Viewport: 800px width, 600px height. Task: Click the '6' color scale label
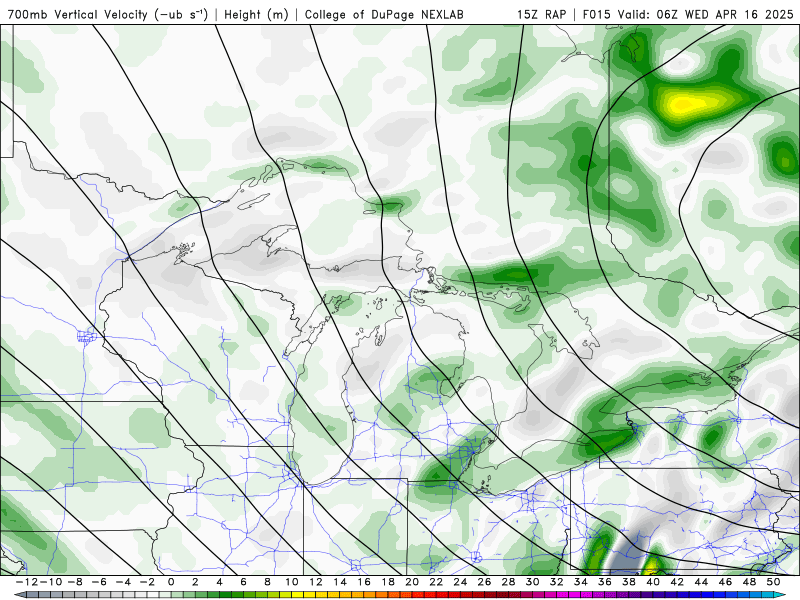[x=243, y=582]
